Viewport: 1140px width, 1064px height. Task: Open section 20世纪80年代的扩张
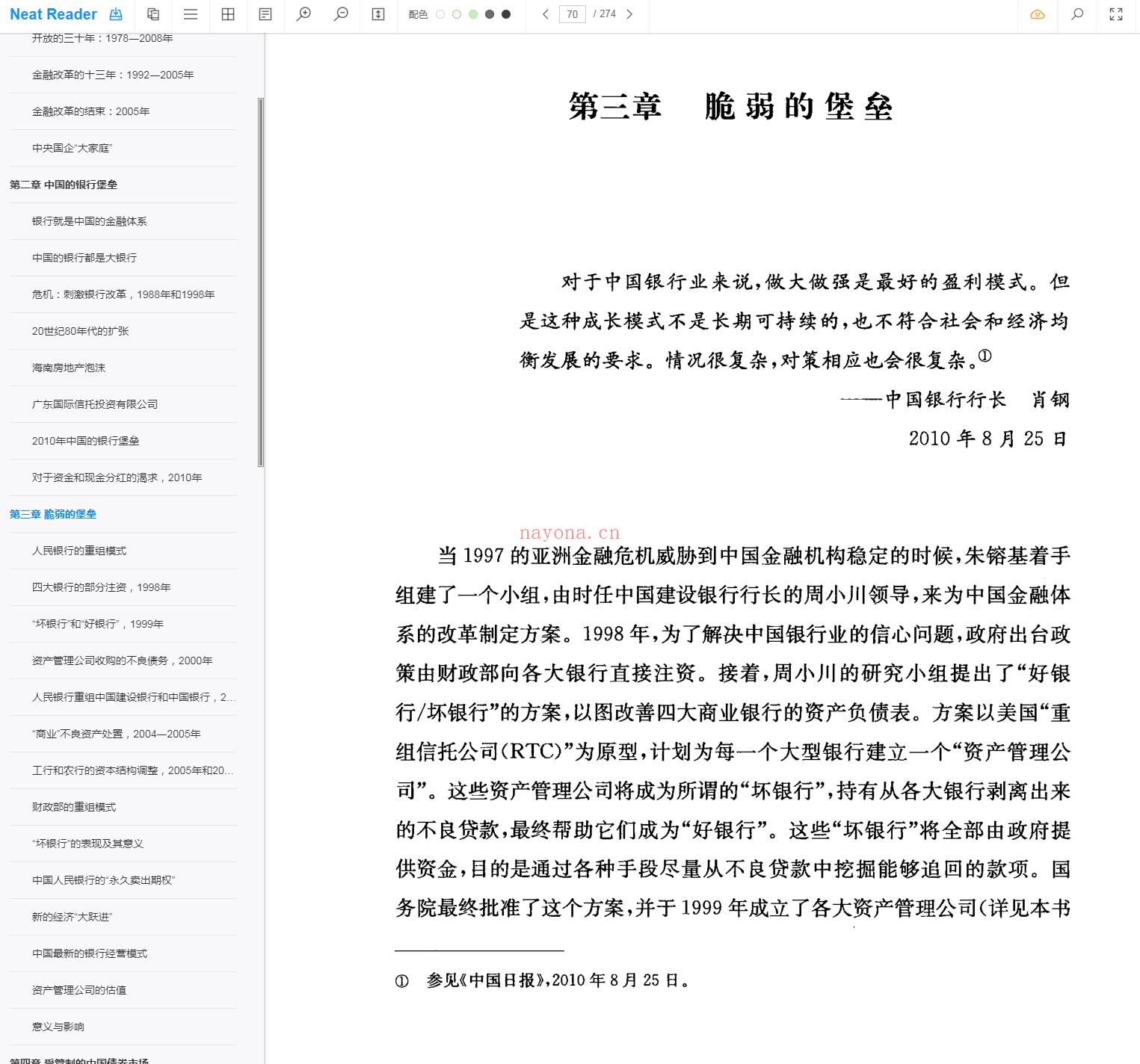[x=80, y=331]
